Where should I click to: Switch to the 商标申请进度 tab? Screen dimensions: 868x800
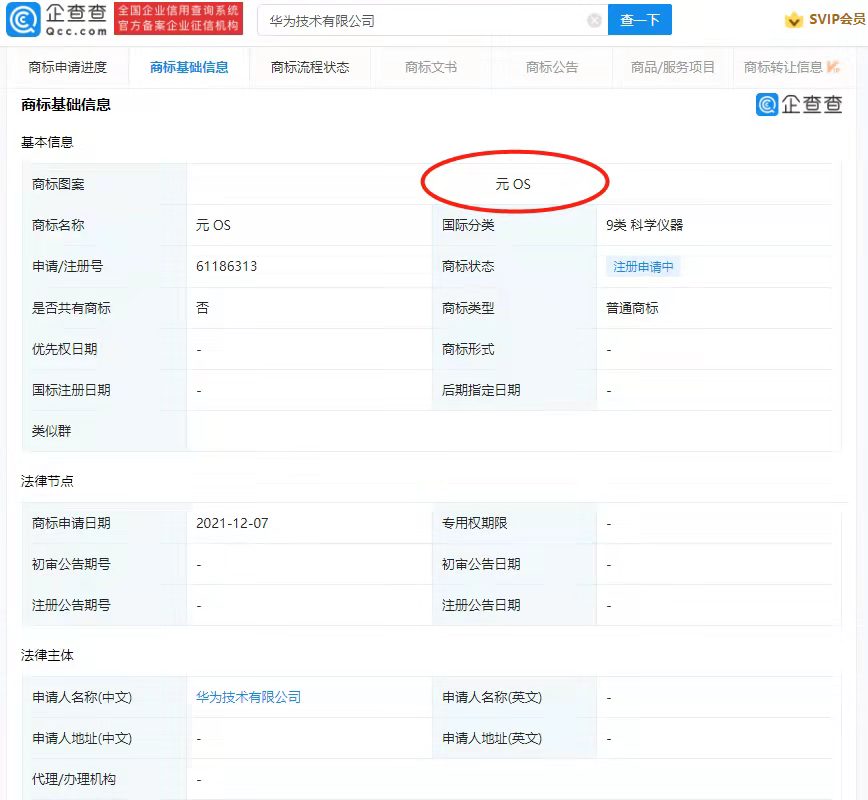pyautogui.click(x=68, y=68)
